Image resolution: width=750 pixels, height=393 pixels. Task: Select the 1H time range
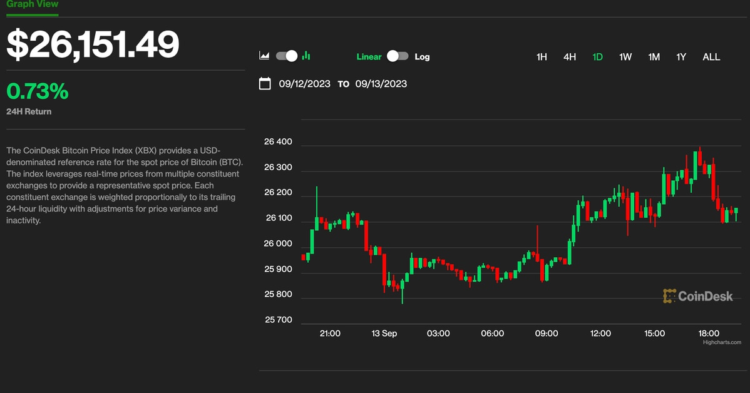[x=541, y=57]
